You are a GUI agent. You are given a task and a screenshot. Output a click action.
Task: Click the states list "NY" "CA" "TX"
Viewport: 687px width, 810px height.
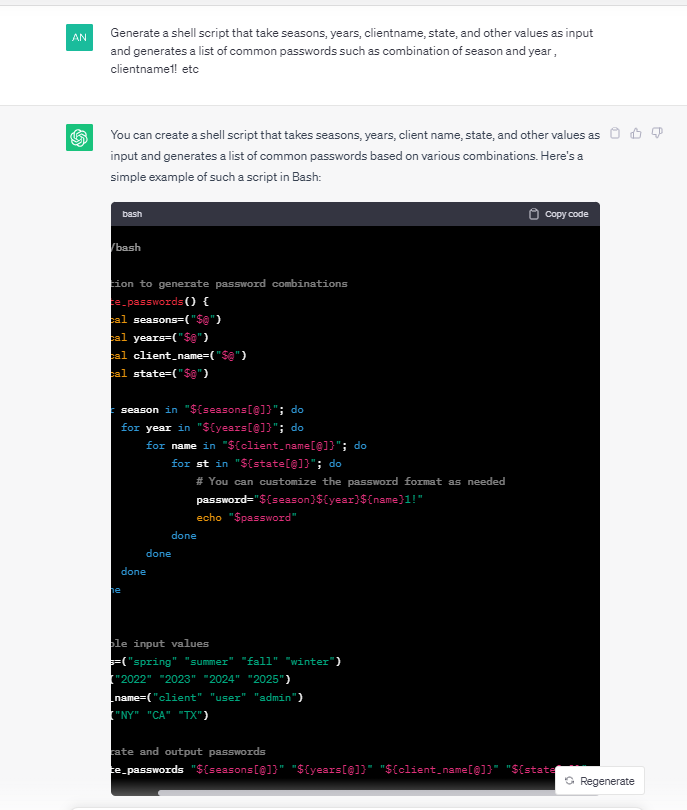[165, 715]
